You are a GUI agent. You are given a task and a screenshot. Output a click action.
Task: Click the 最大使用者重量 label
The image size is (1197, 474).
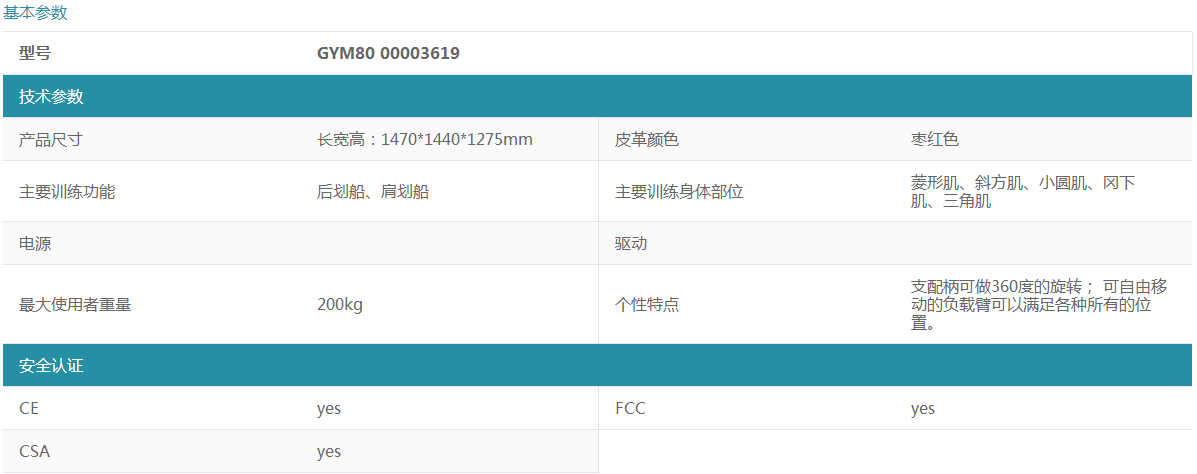click(75, 304)
